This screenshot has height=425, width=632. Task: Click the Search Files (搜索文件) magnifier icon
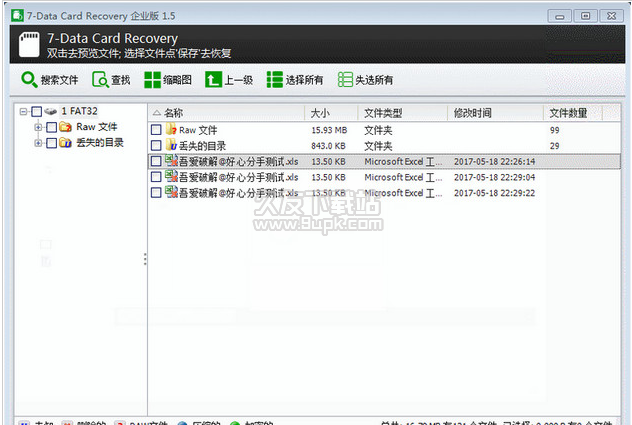point(29,80)
